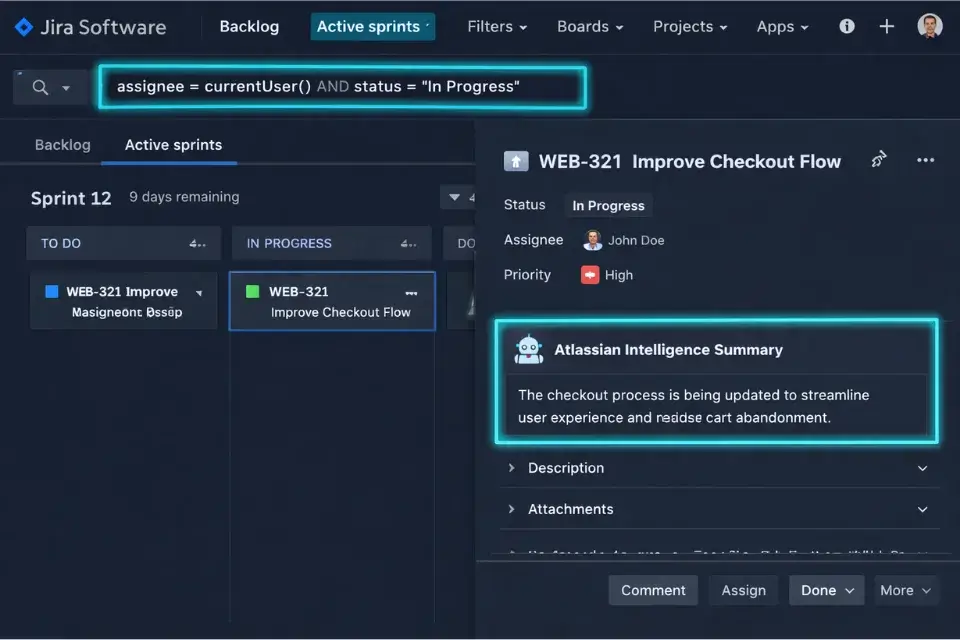Click the search magnifier icon
The width and height of the screenshot is (960, 640).
click(40, 87)
